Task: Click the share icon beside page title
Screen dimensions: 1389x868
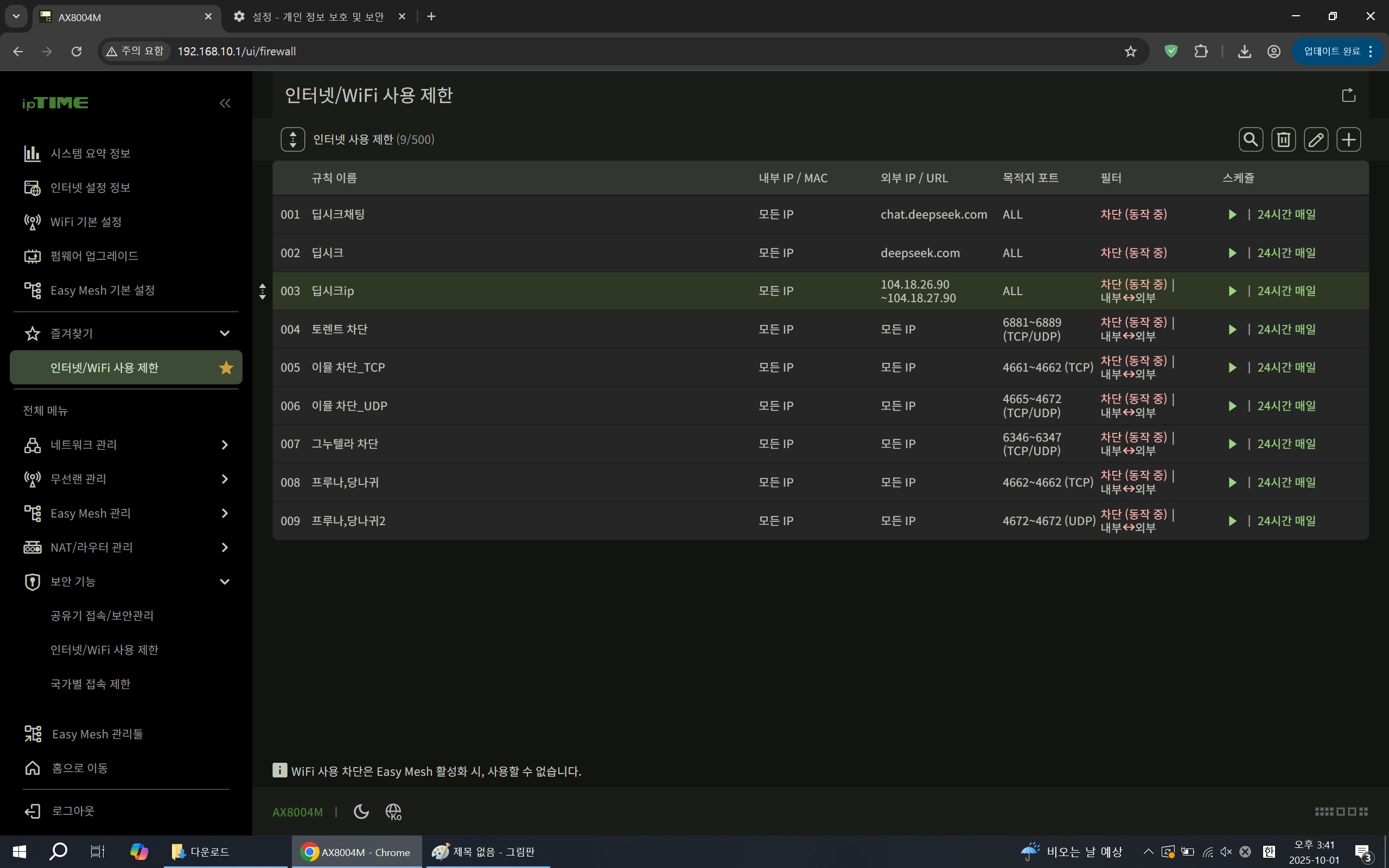Action: [x=1349, y=95]
